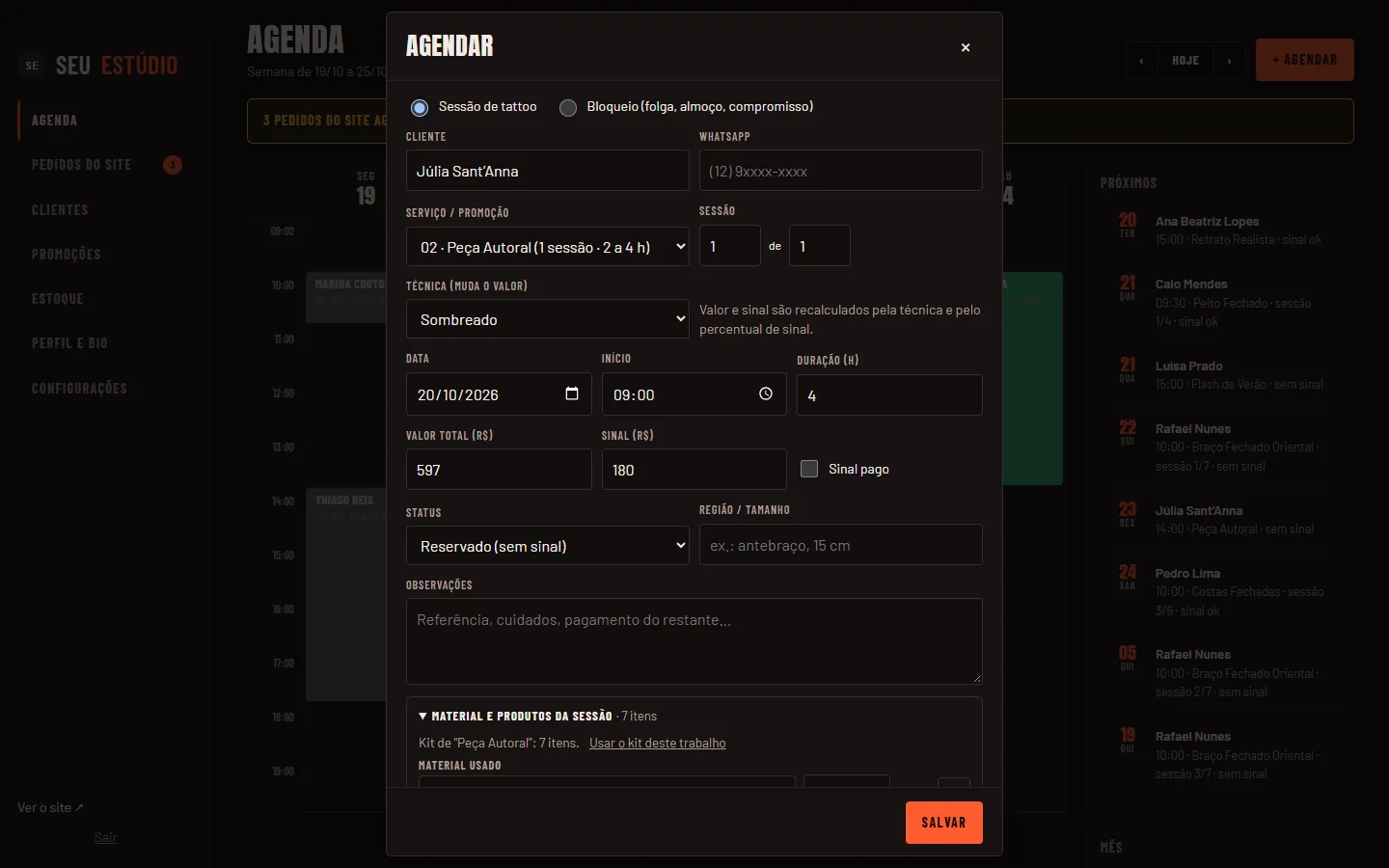Screen dimensions: 1389x868
Task: Click the first Sessão number field
Action: 730,246
